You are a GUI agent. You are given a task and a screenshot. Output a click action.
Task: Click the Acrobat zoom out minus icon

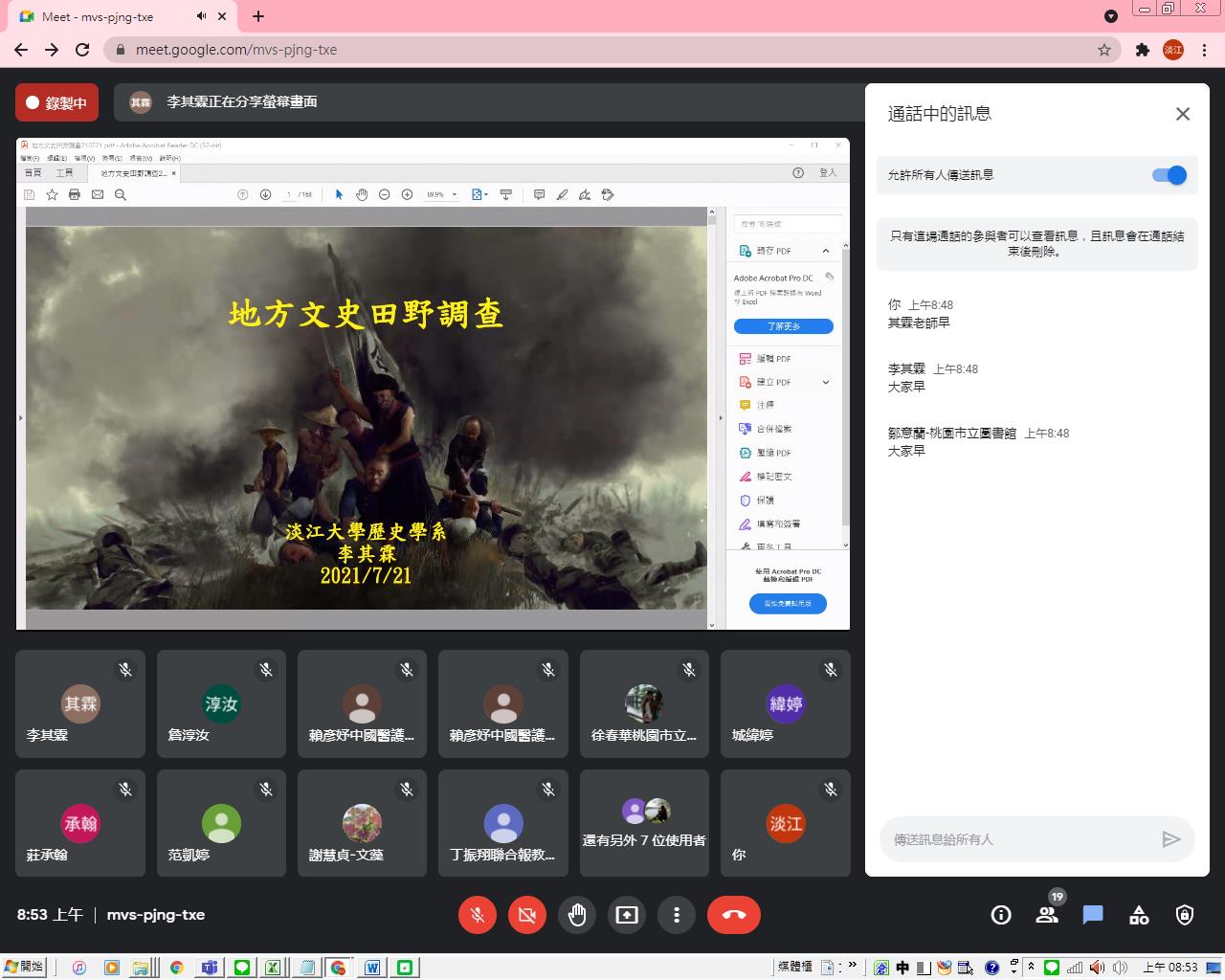[x=384, y=194]
